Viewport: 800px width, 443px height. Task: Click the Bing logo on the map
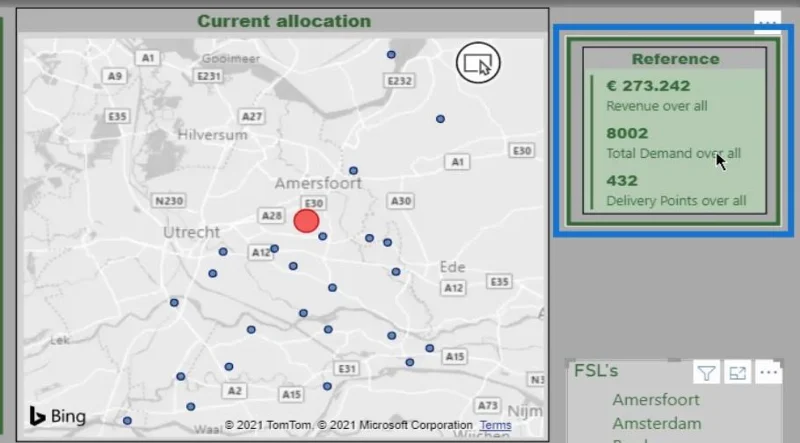[x=58, y=416]
